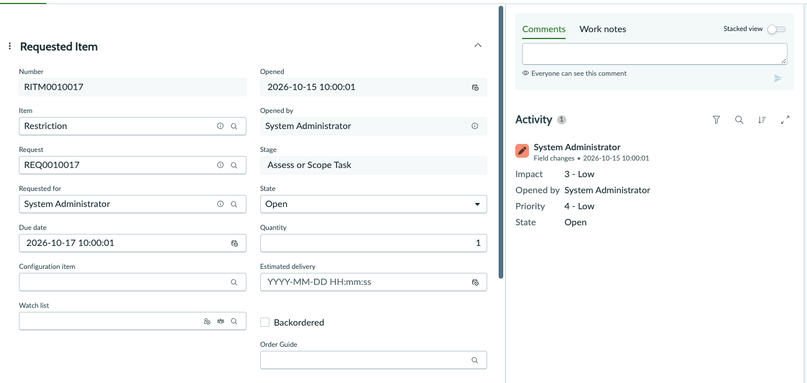Click the Activity count badge

click(x=562, y=120)
